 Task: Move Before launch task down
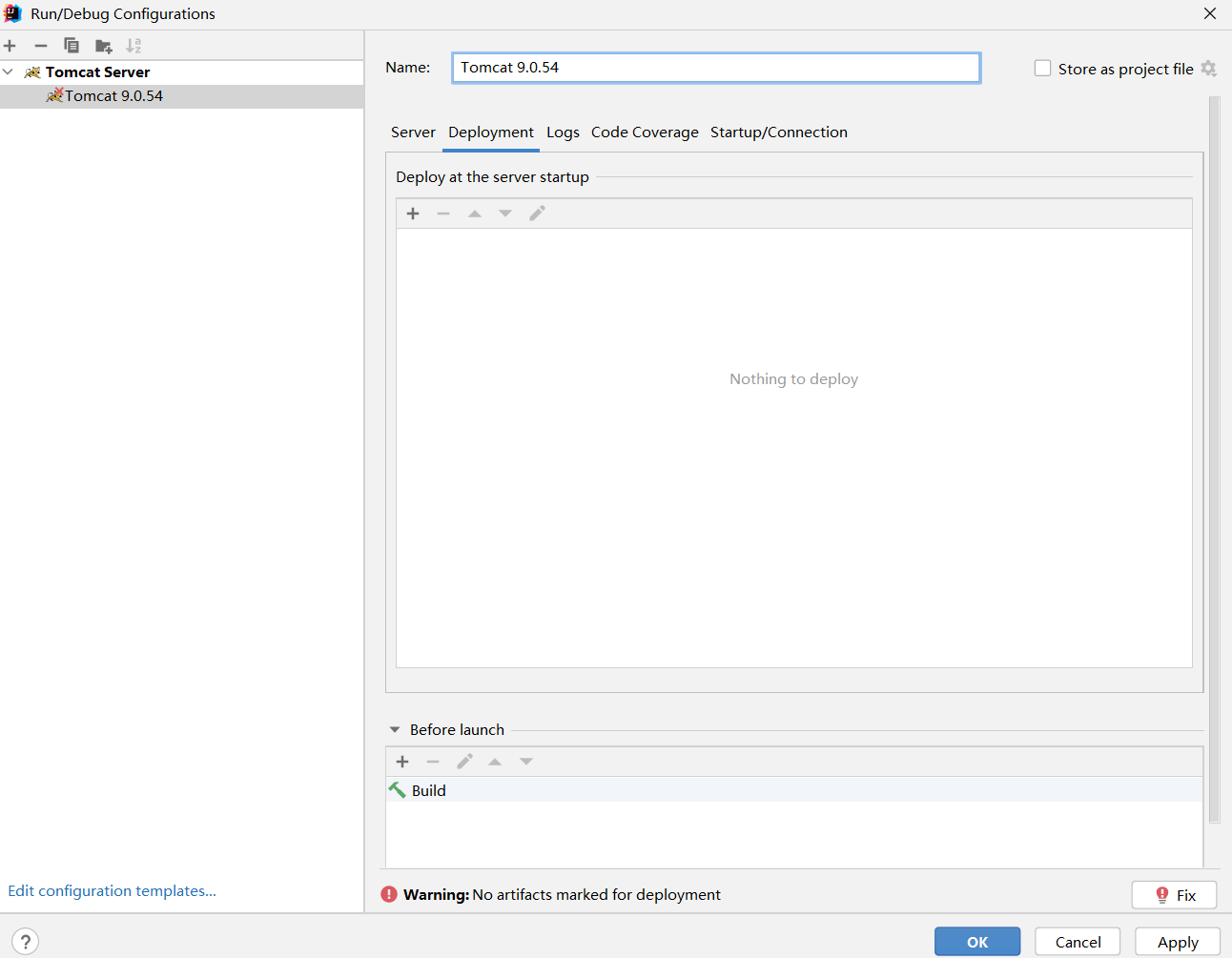tap(526, 762)
